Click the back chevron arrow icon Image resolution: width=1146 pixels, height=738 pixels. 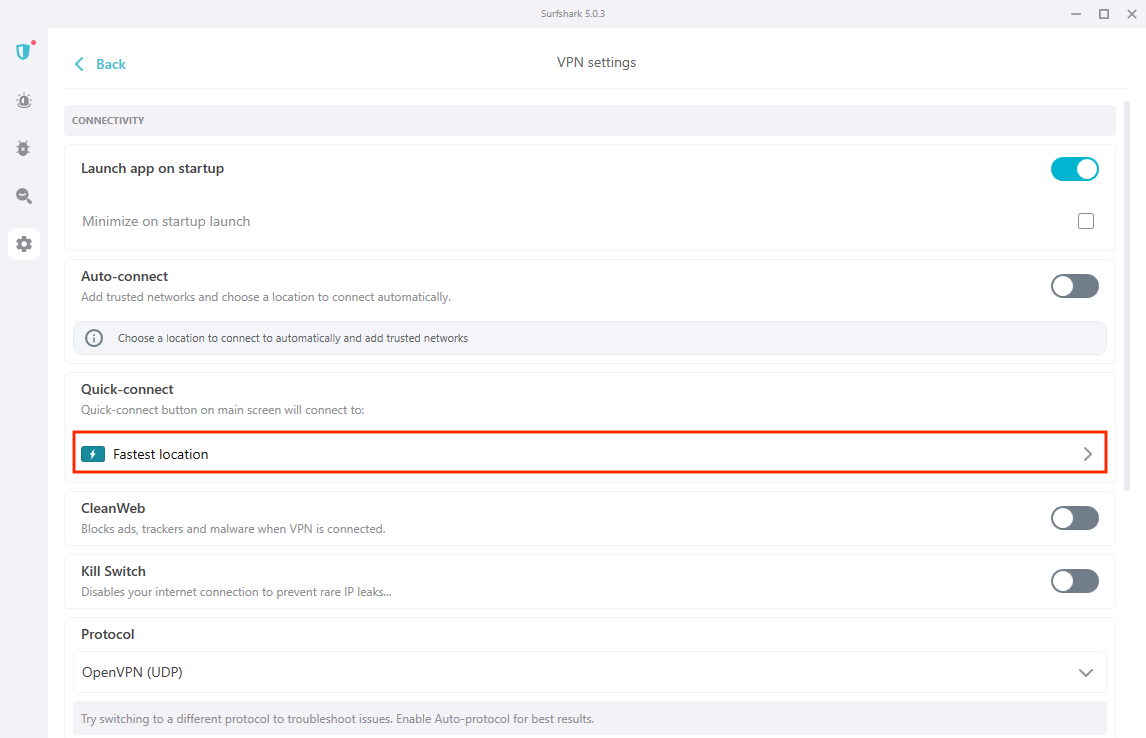click(79, 64)
